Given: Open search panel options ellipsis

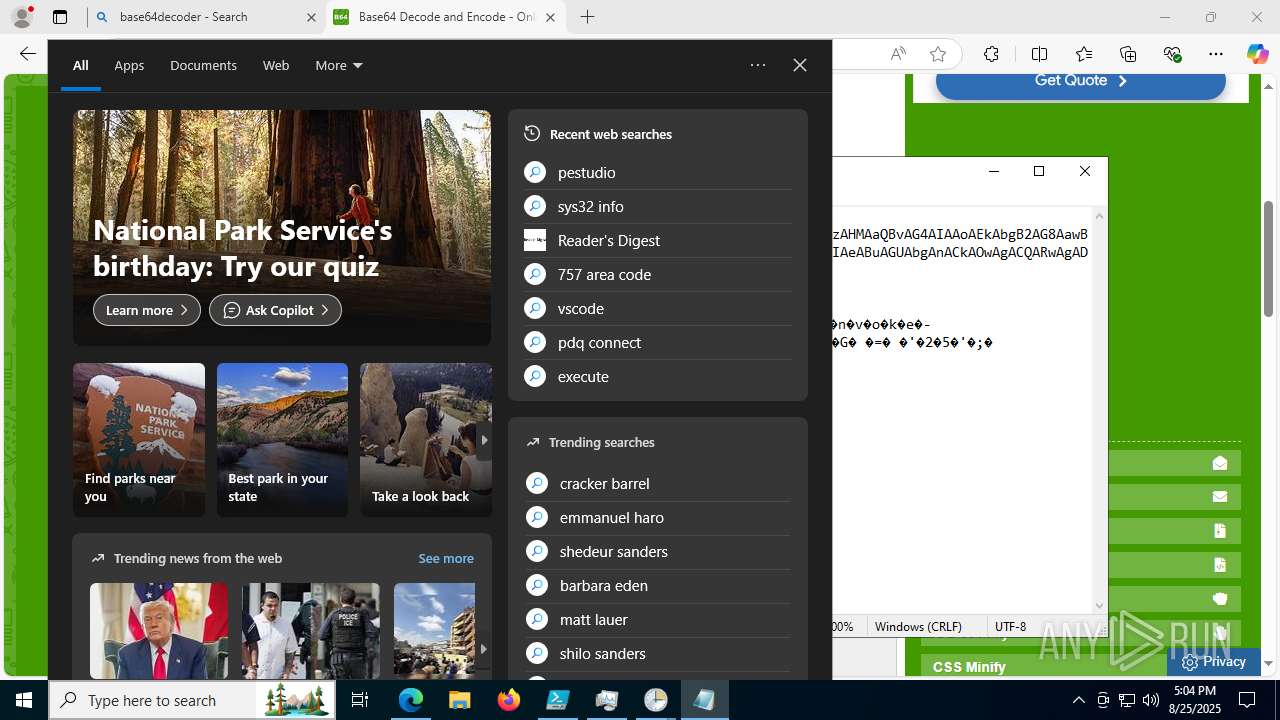Looking at the screenshot, I should pos(758,65).
